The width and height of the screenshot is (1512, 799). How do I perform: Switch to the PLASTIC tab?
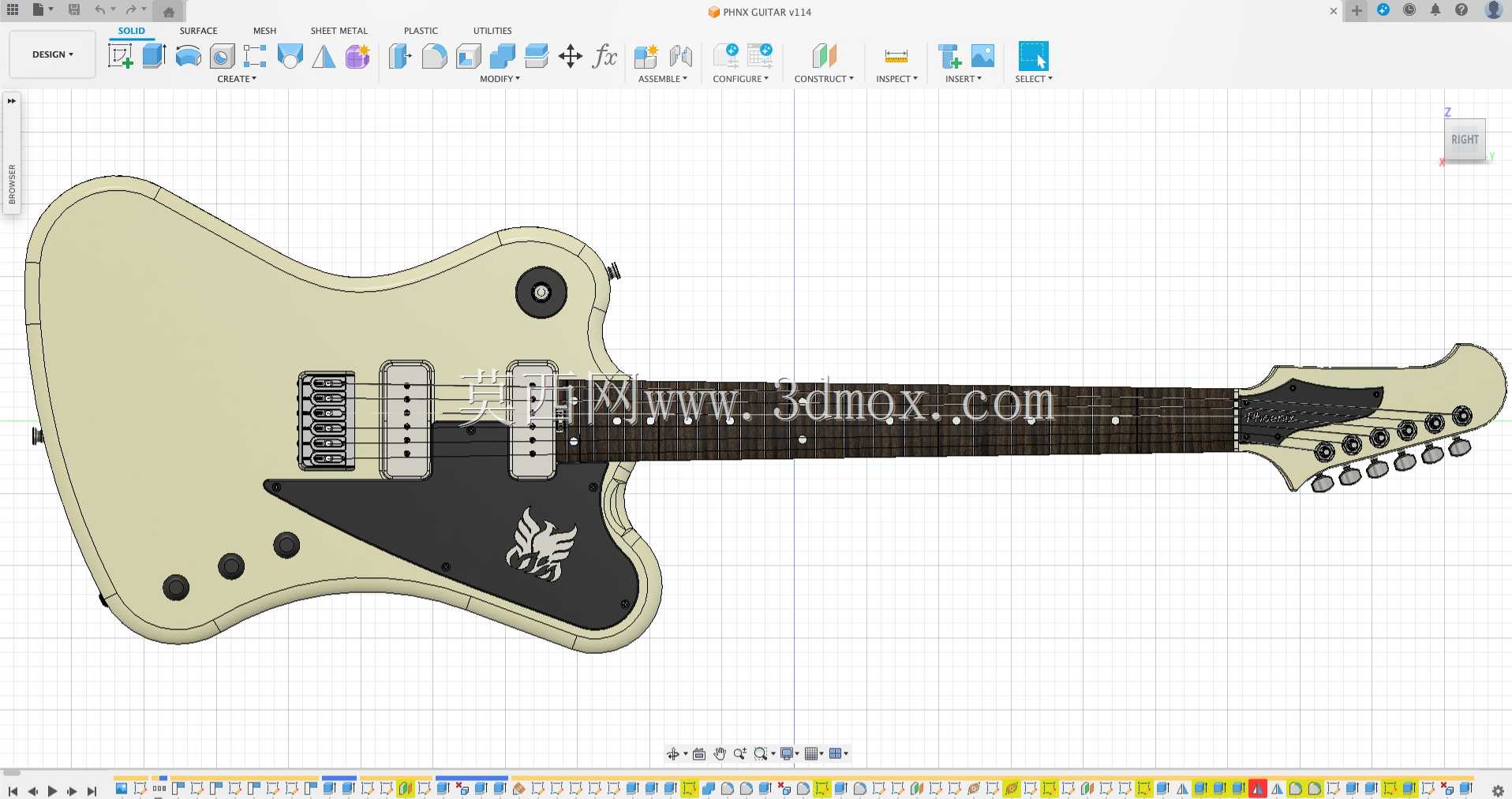pyautogui.click(x=421, y=31)
